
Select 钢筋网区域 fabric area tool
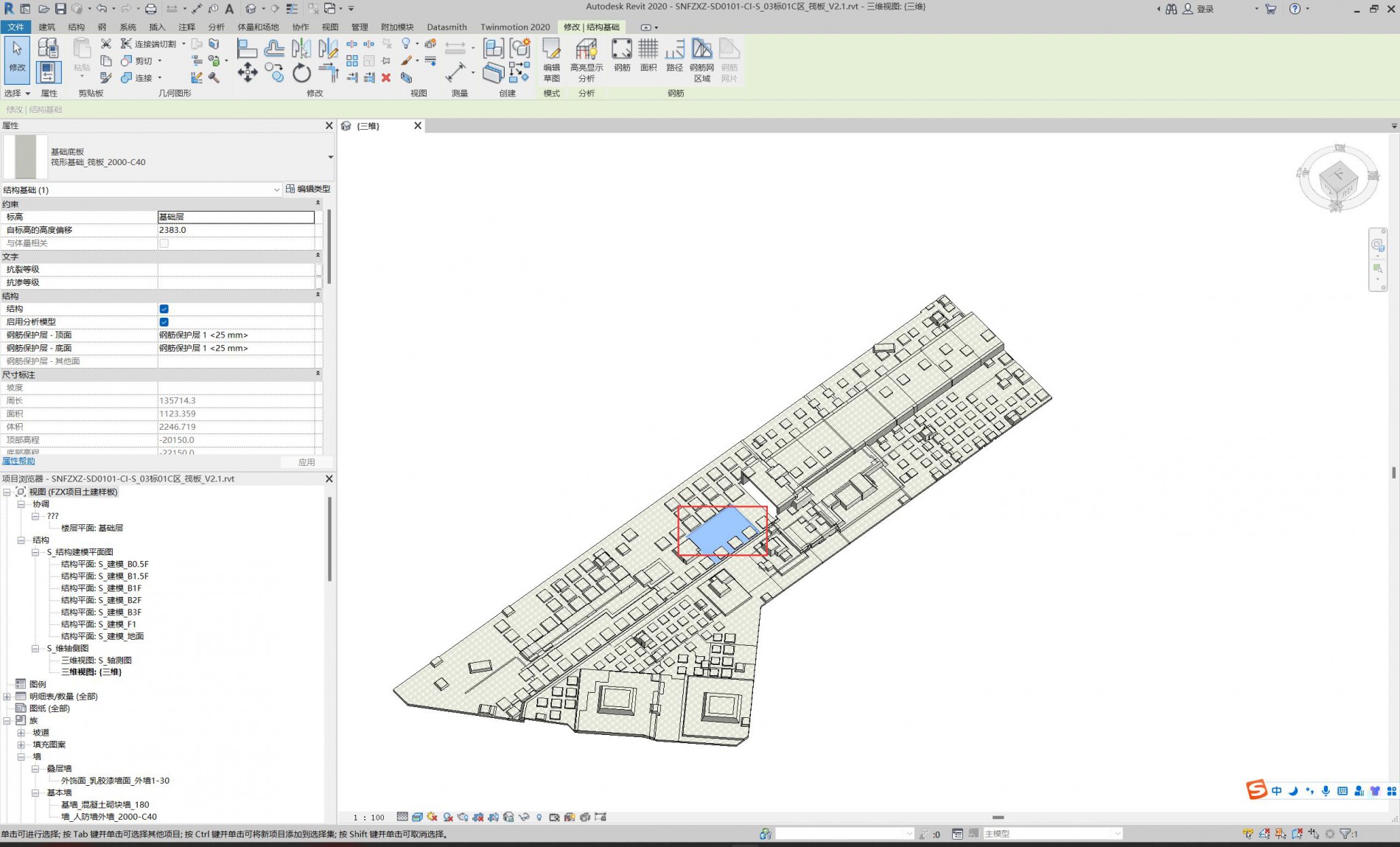(x=701, y=60)
